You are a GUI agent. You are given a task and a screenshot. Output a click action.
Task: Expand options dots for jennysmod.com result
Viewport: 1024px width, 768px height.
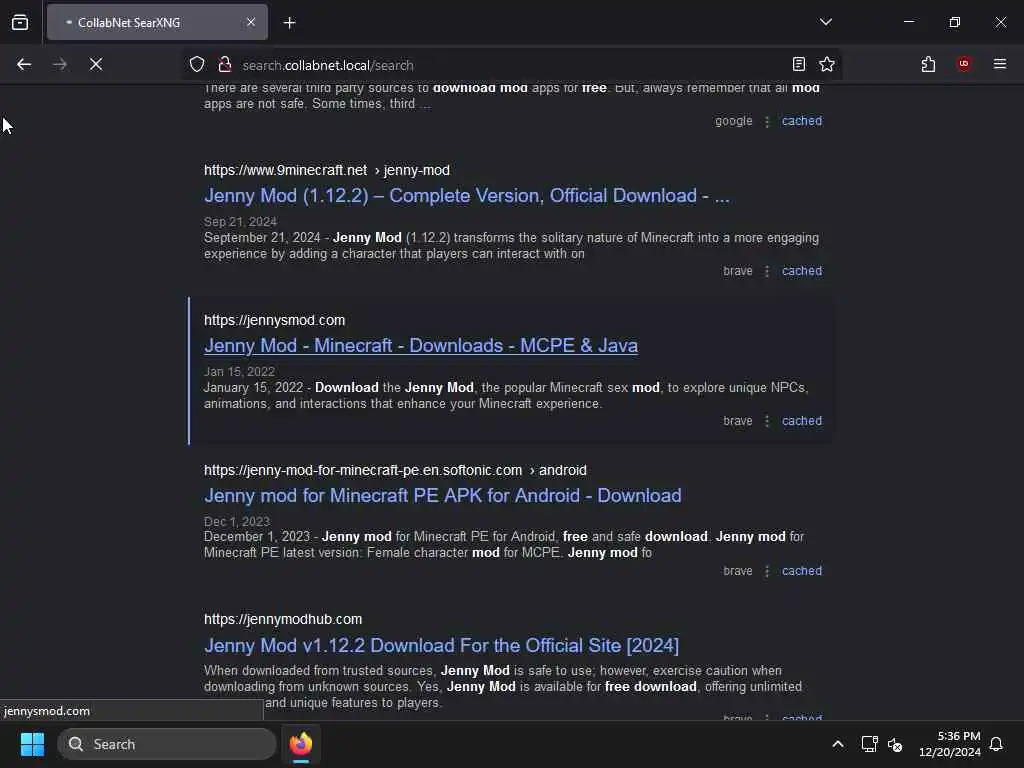[767, 421]
